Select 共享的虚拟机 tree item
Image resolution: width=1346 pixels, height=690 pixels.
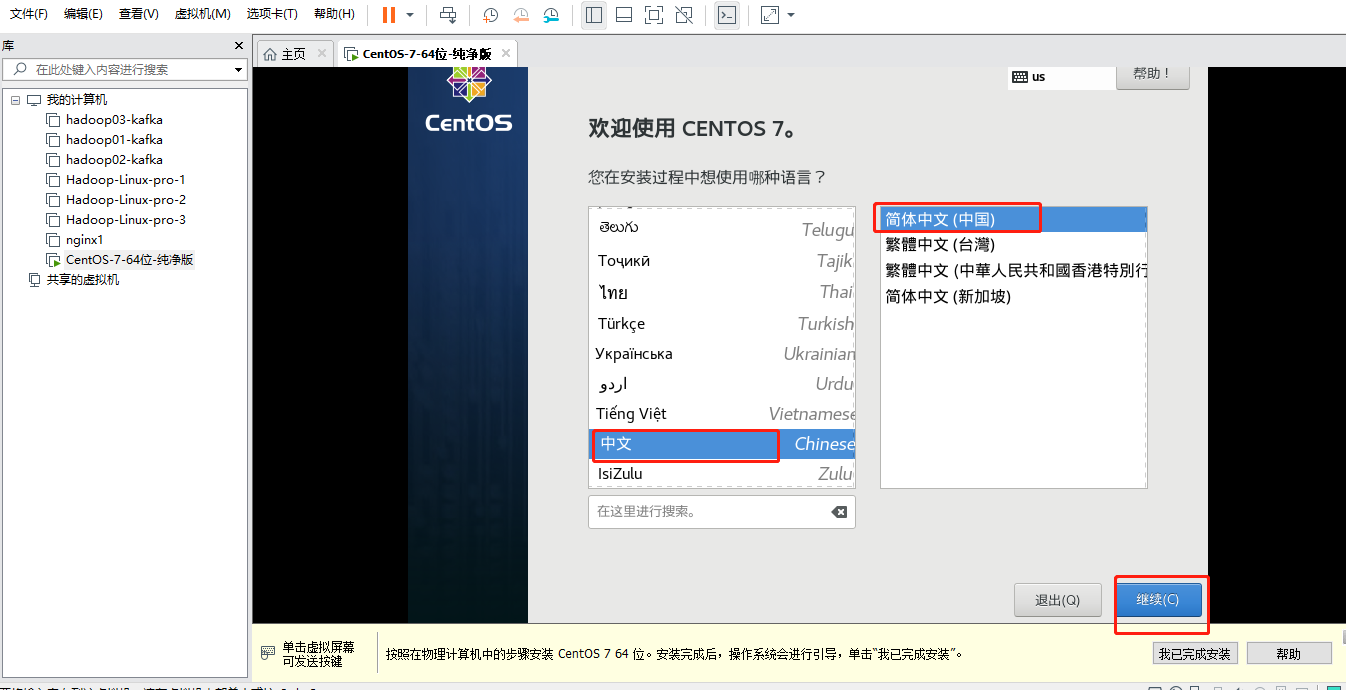click(x=83, y=280)
